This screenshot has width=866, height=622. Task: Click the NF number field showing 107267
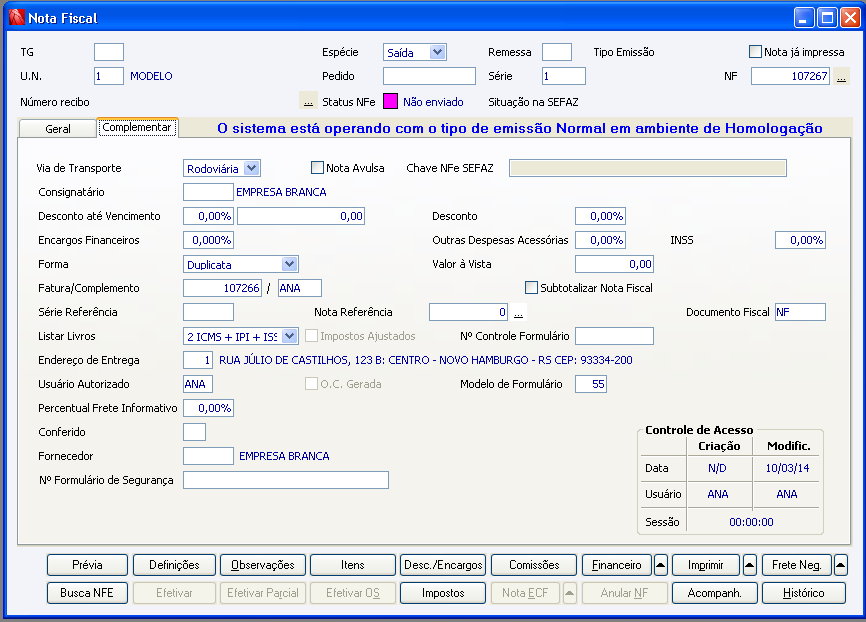coord(791,76)
